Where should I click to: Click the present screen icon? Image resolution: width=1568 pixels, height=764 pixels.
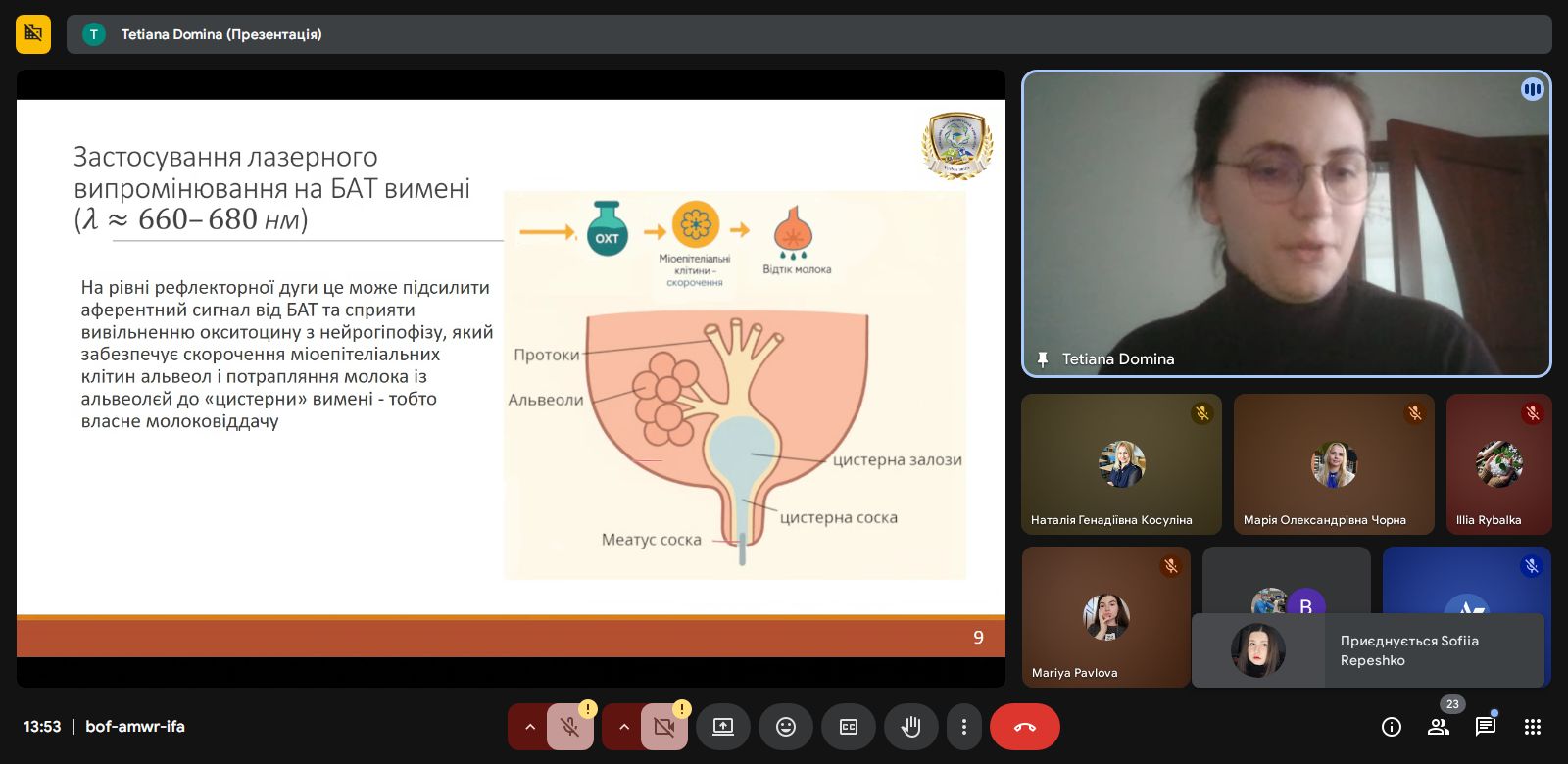723,727
